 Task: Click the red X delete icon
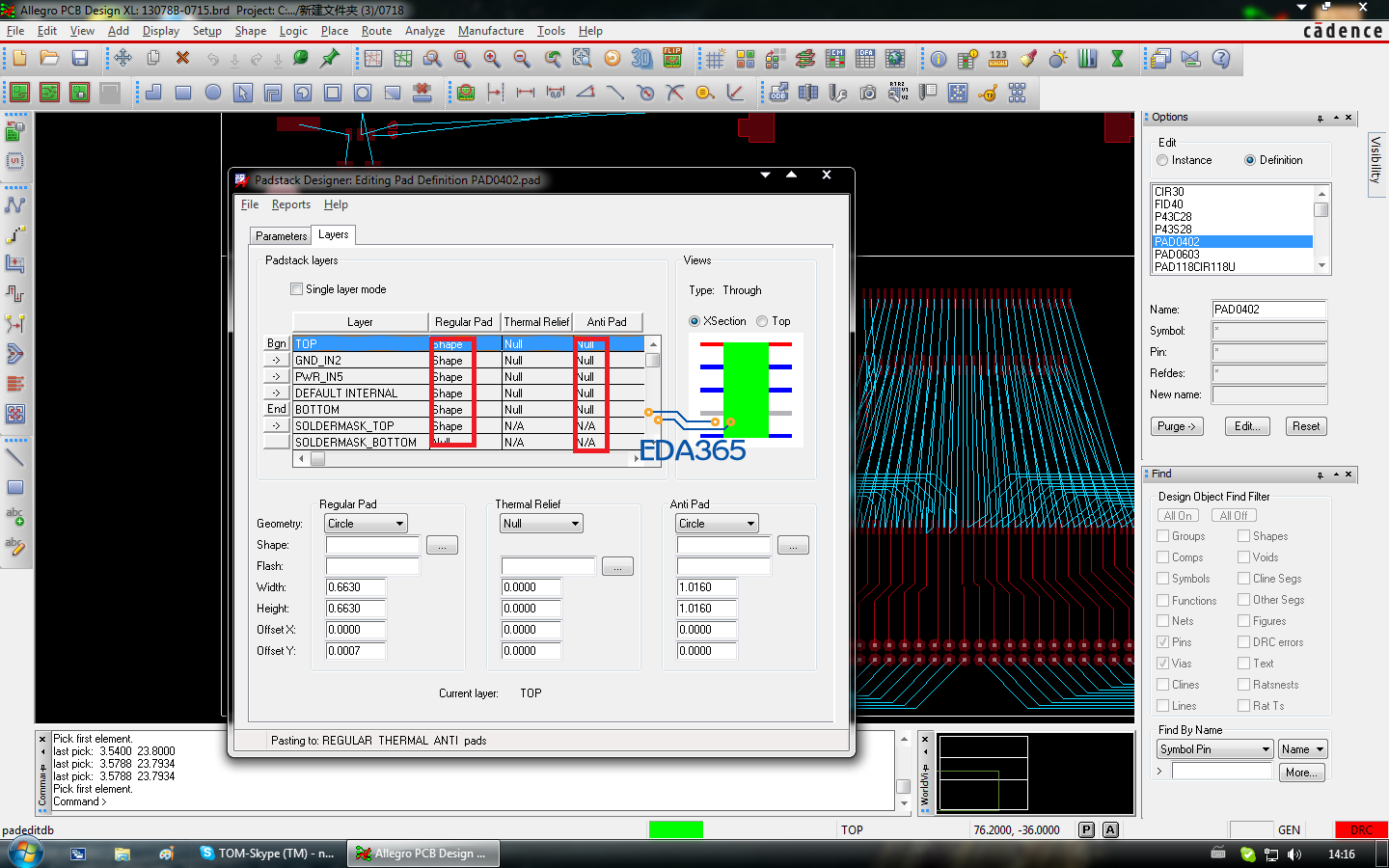[182, 59]
